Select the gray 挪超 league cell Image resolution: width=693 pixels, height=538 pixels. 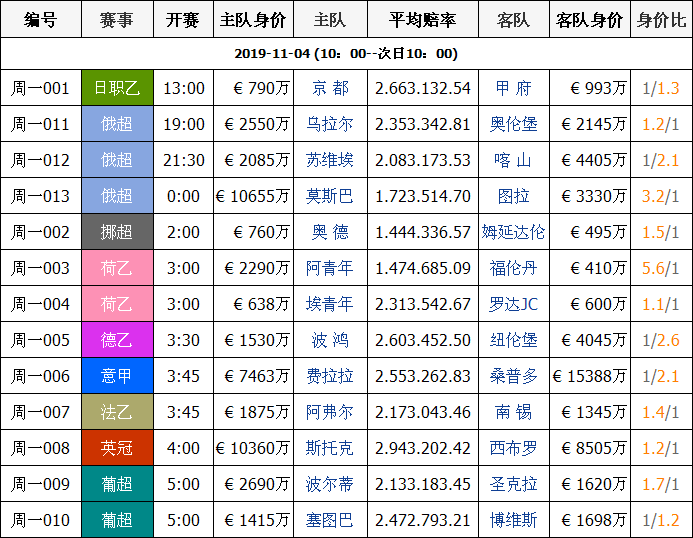[117, 232]
